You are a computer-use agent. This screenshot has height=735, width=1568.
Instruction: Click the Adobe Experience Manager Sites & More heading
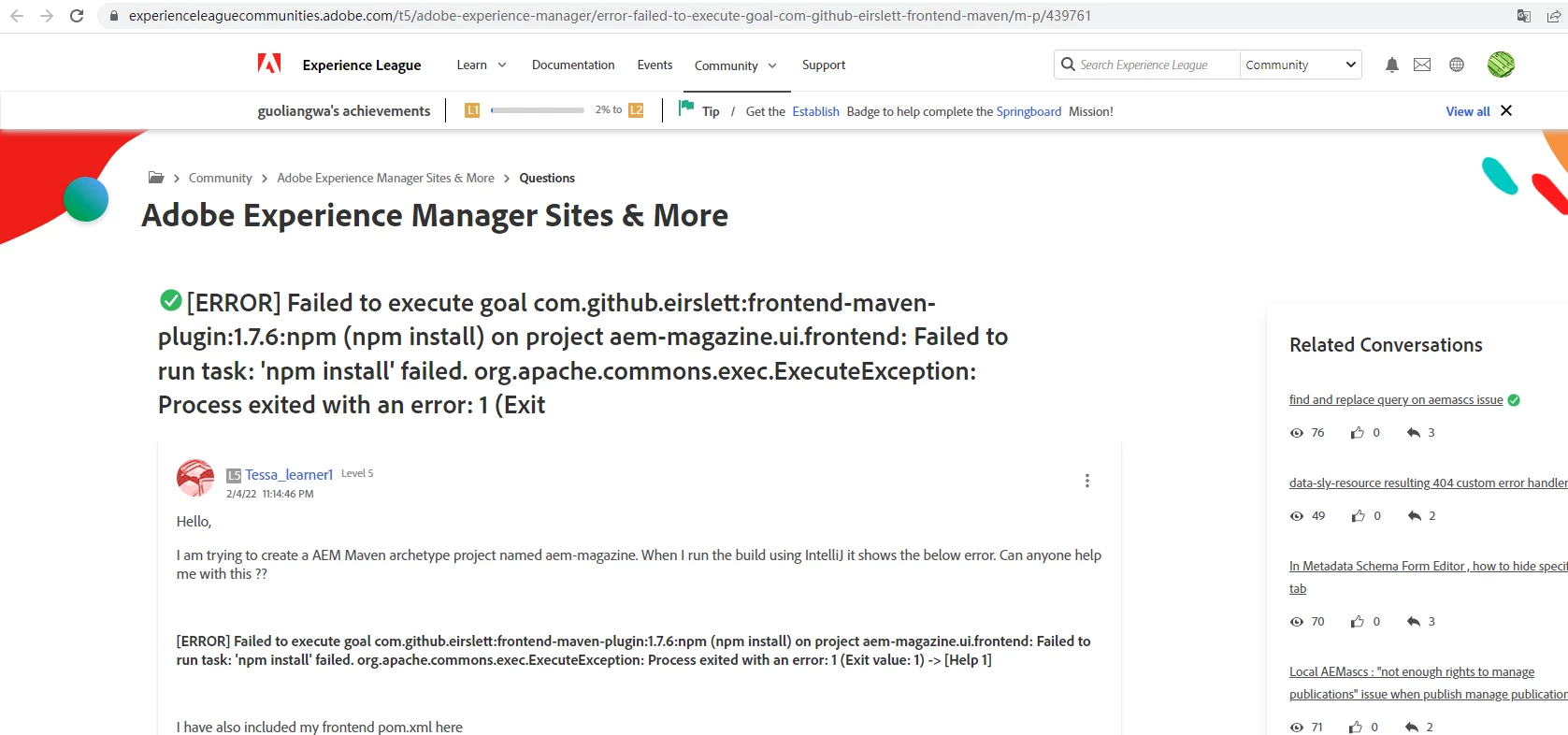435,216
